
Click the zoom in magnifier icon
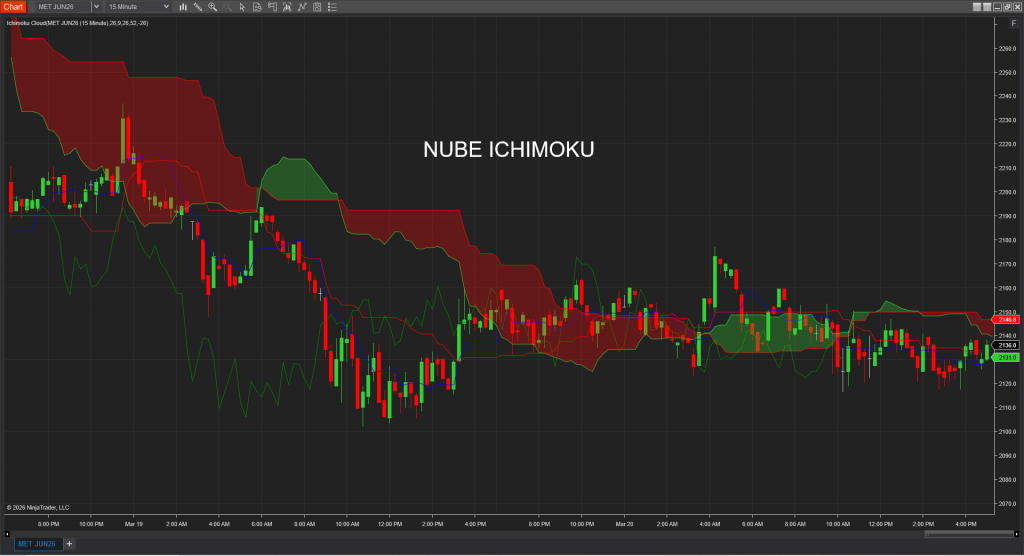click(x=212, y=6)
